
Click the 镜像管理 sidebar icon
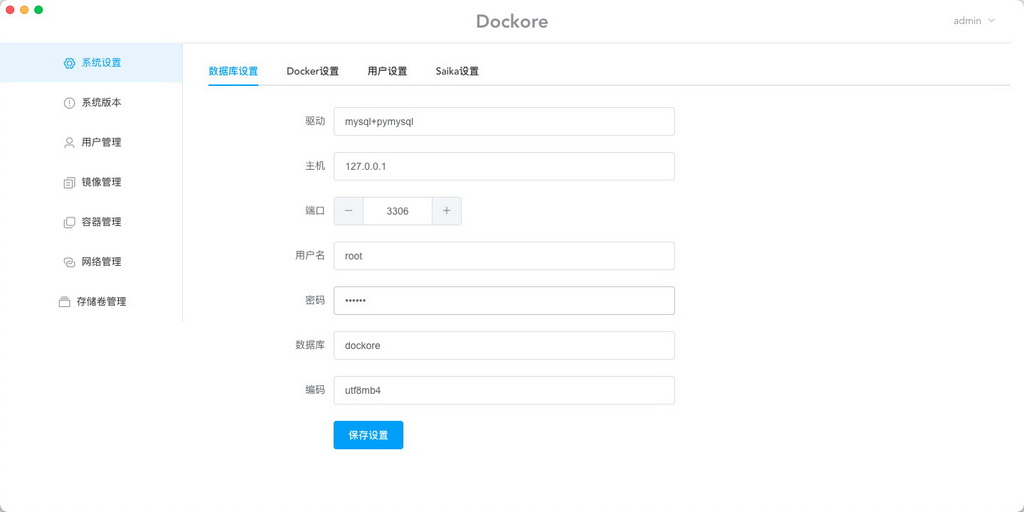point(69,182)
